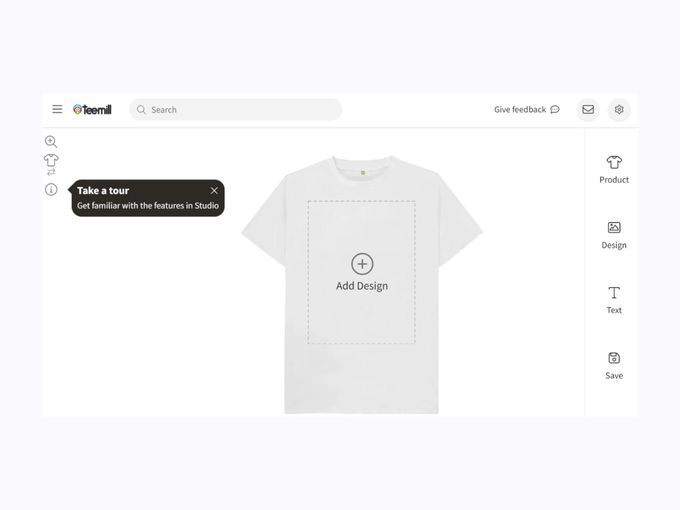Close the Take a tour tooltip

click(214, 190)
